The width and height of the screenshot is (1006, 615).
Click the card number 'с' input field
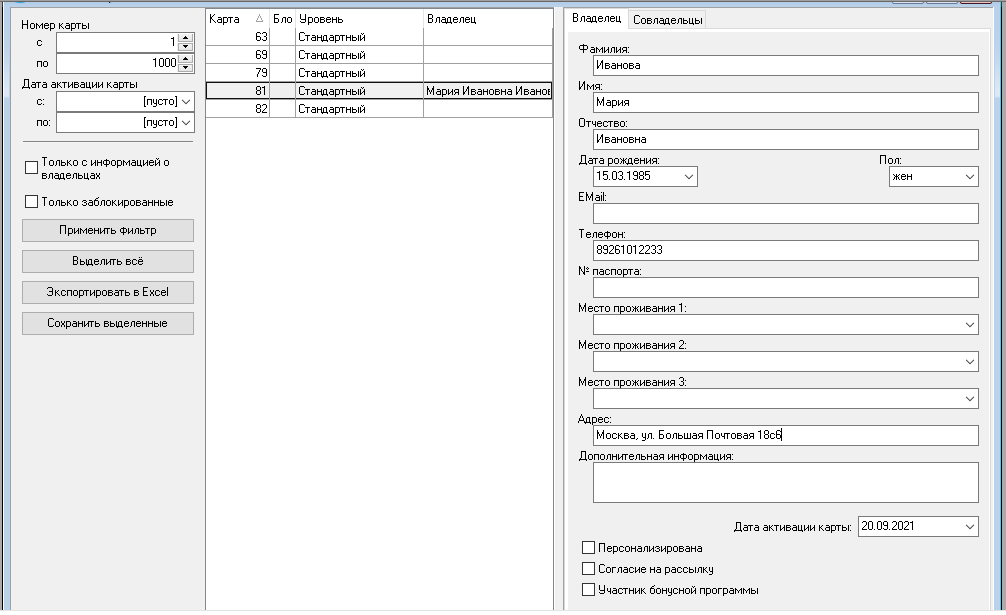point(117,42)
